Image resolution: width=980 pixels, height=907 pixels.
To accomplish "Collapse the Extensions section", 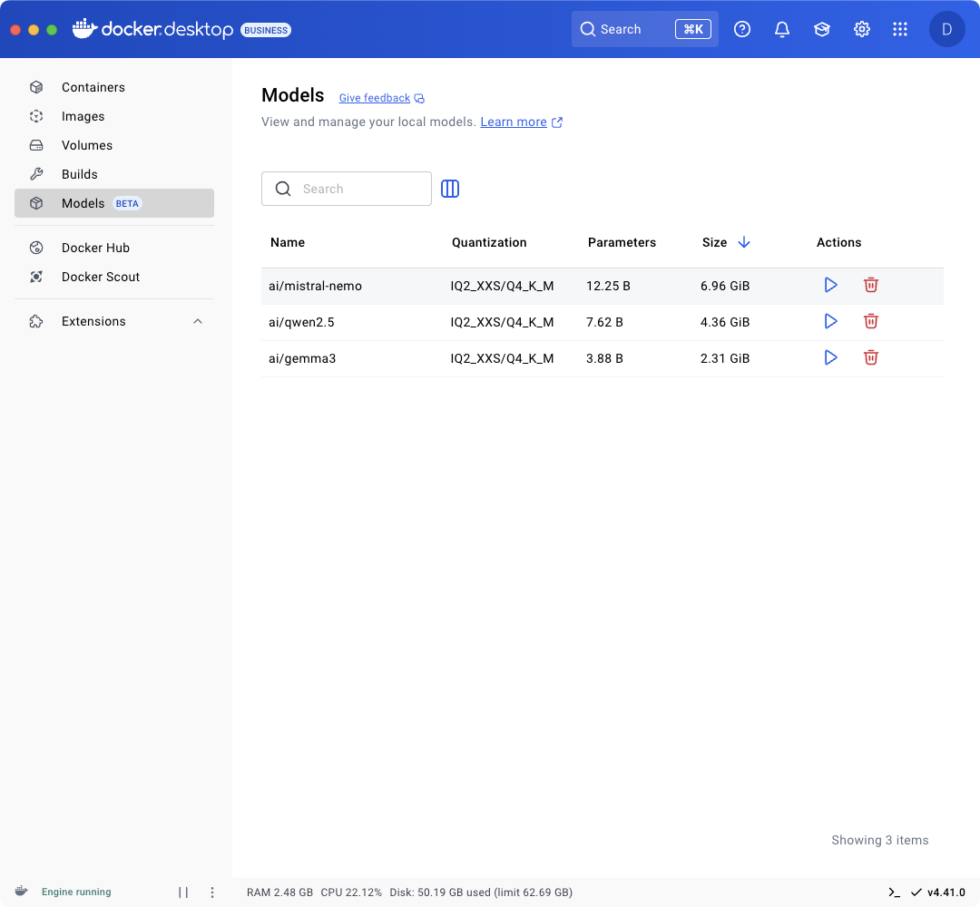I will [197, 321].
